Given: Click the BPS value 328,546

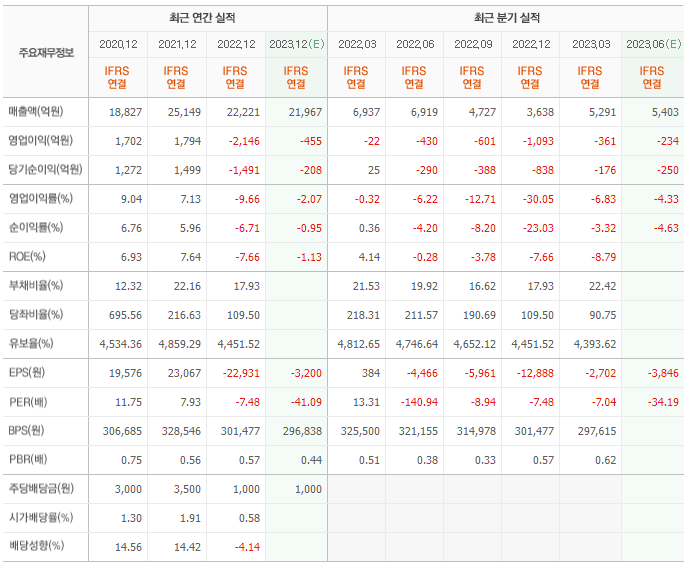Looking at the screenshot, I should pos(181,431).
